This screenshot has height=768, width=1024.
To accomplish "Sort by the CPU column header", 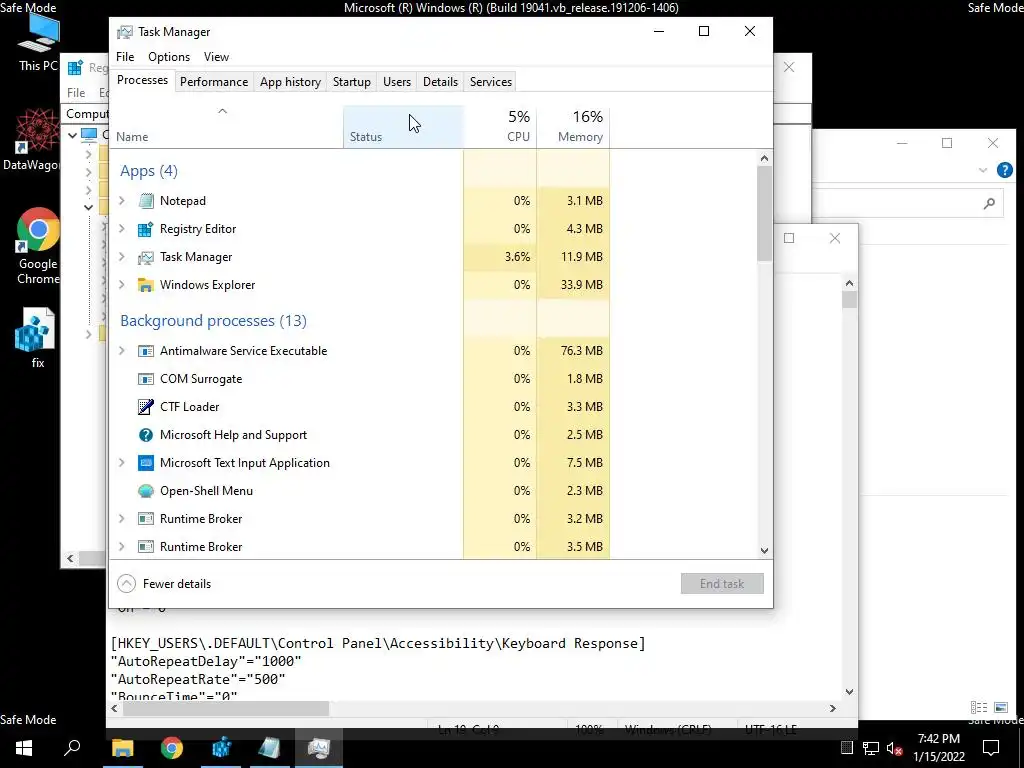I will point(500,127).
